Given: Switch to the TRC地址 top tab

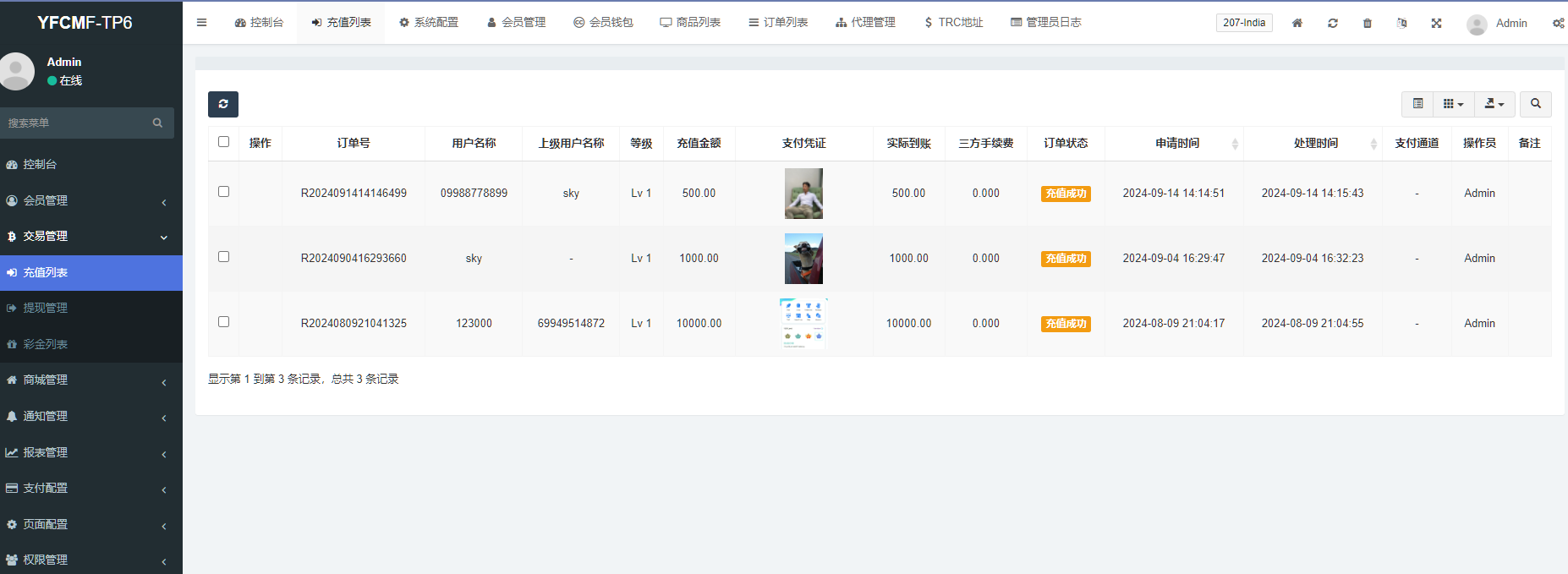Looking at the screenshot, I should (x=953, y=23).
